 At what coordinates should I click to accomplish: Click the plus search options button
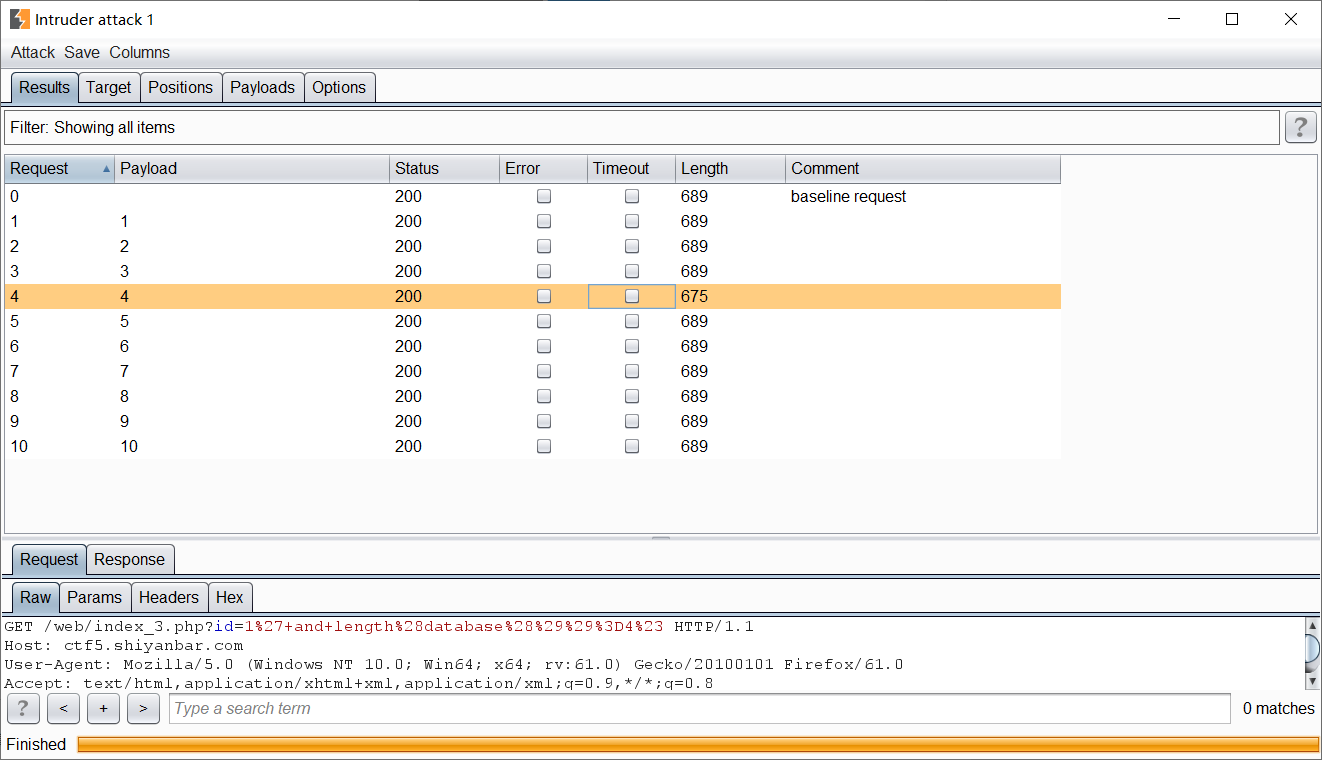(x=103, y=709)
